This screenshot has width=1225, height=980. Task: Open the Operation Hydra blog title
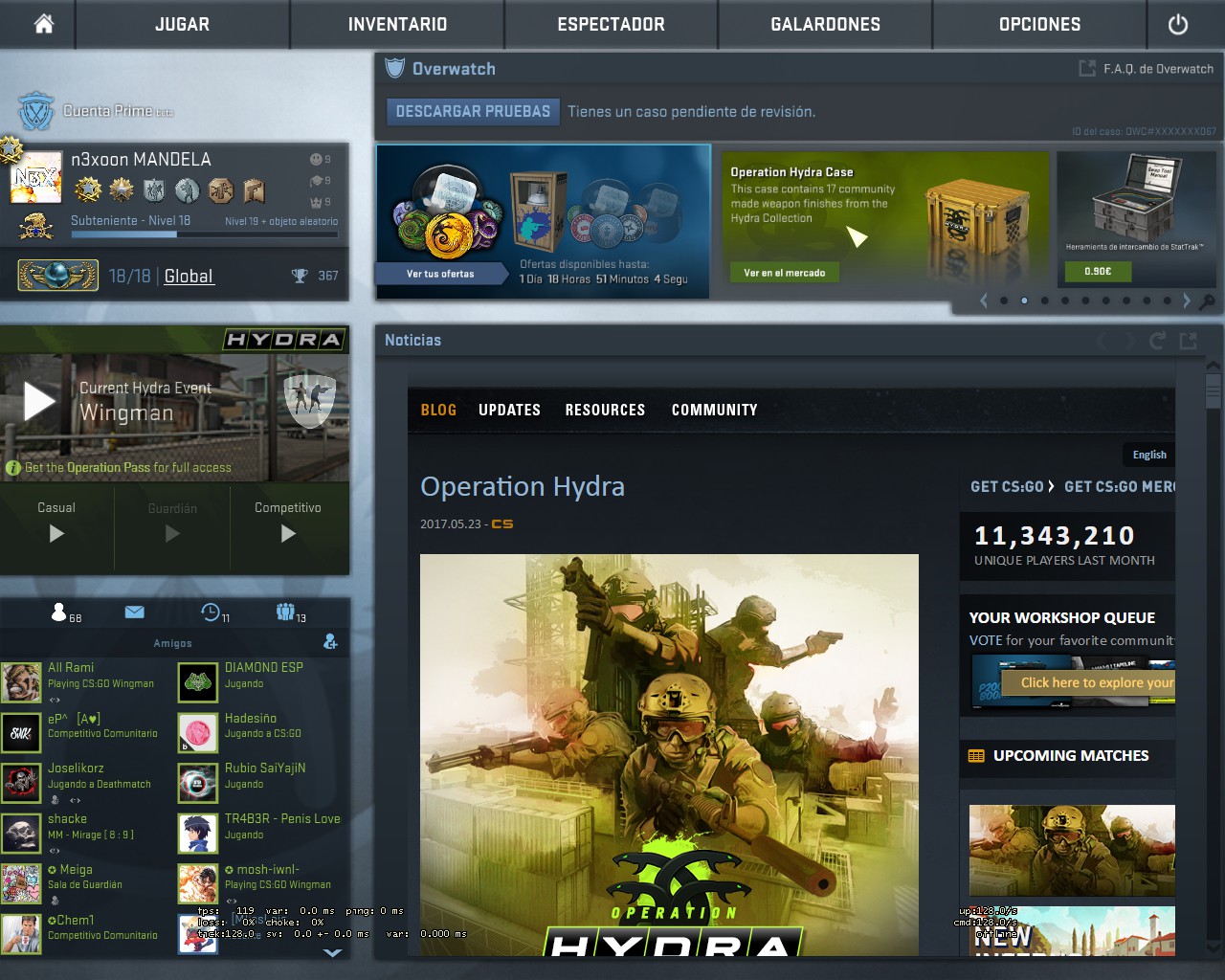click(523, 486)
